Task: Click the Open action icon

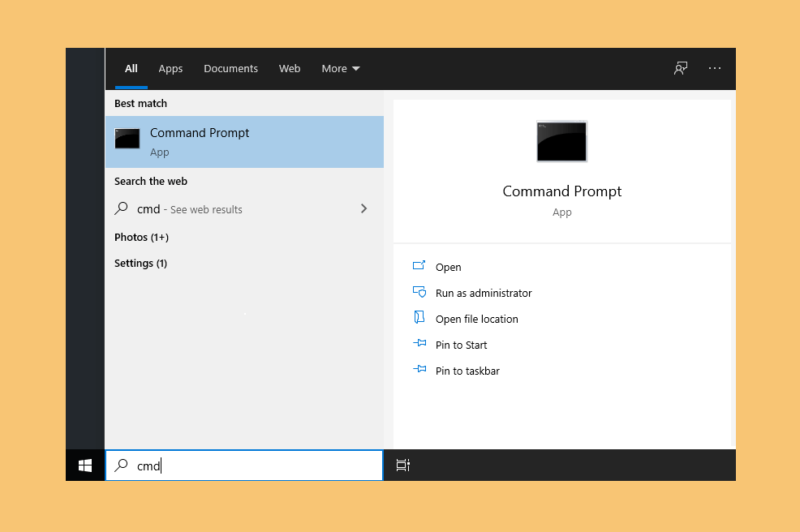Action: point(419,265)
